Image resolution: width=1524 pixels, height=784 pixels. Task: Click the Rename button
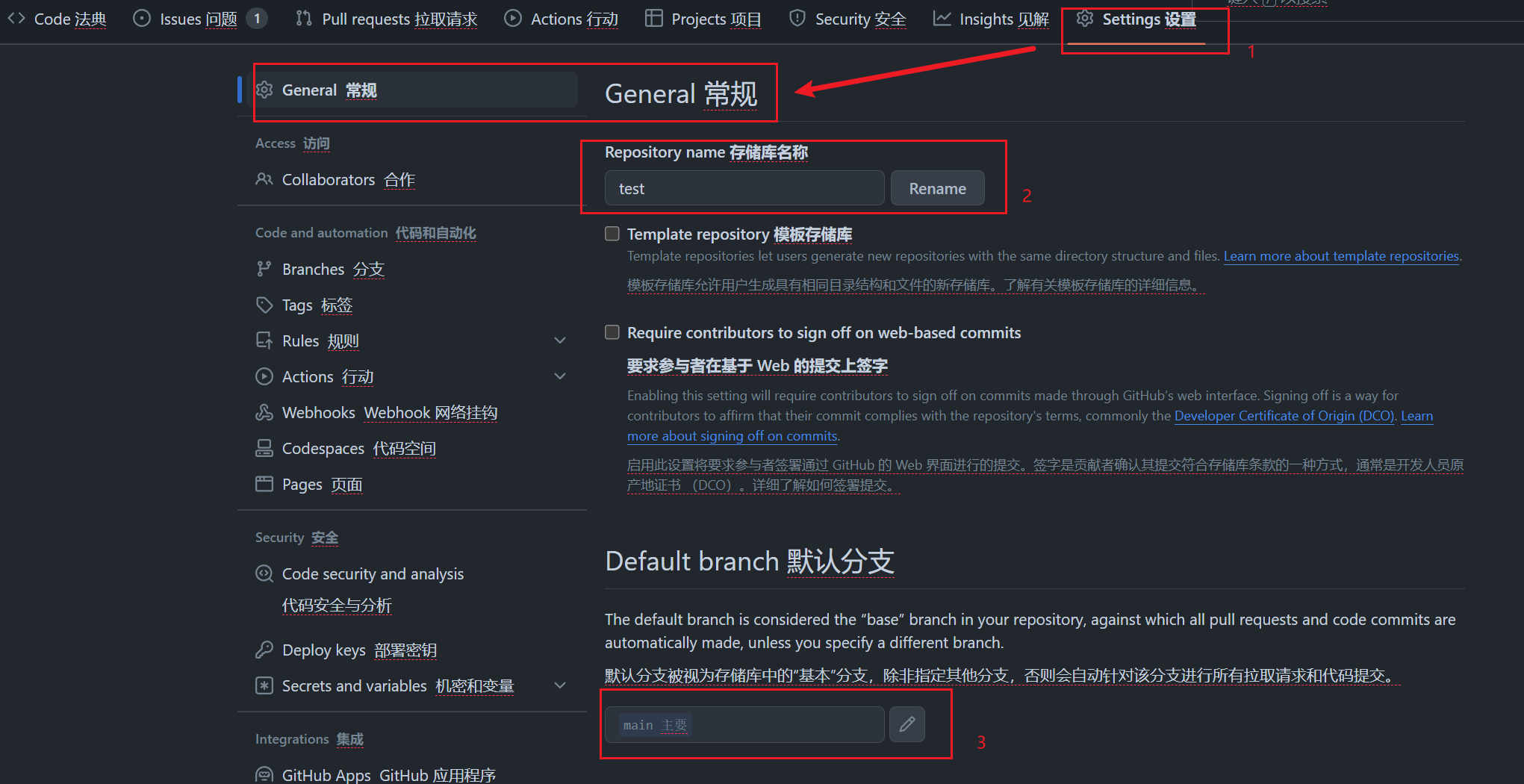point(937,188)
